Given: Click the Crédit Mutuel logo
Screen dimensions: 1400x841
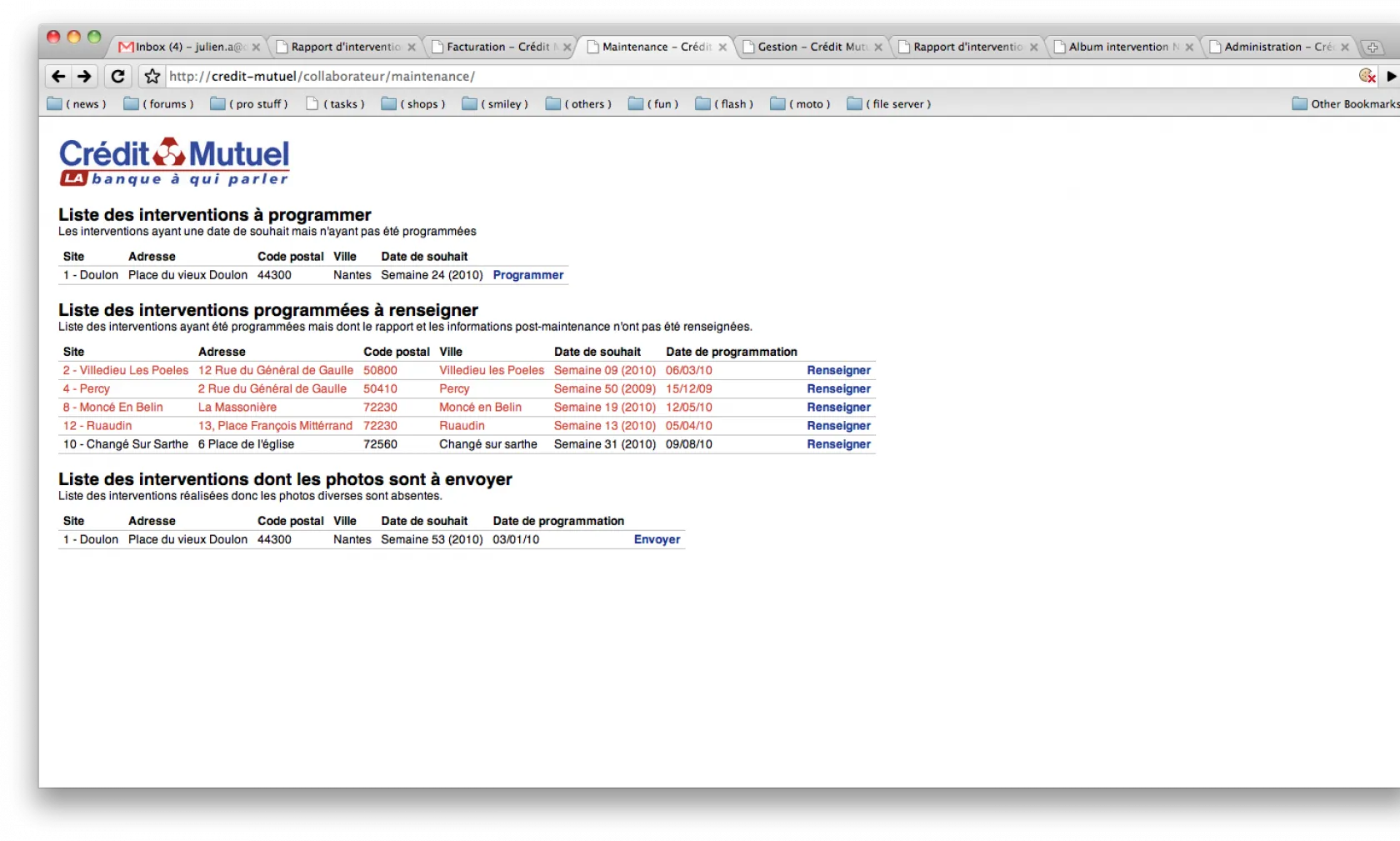Looking at the screenshot, I should pos(174,162).
